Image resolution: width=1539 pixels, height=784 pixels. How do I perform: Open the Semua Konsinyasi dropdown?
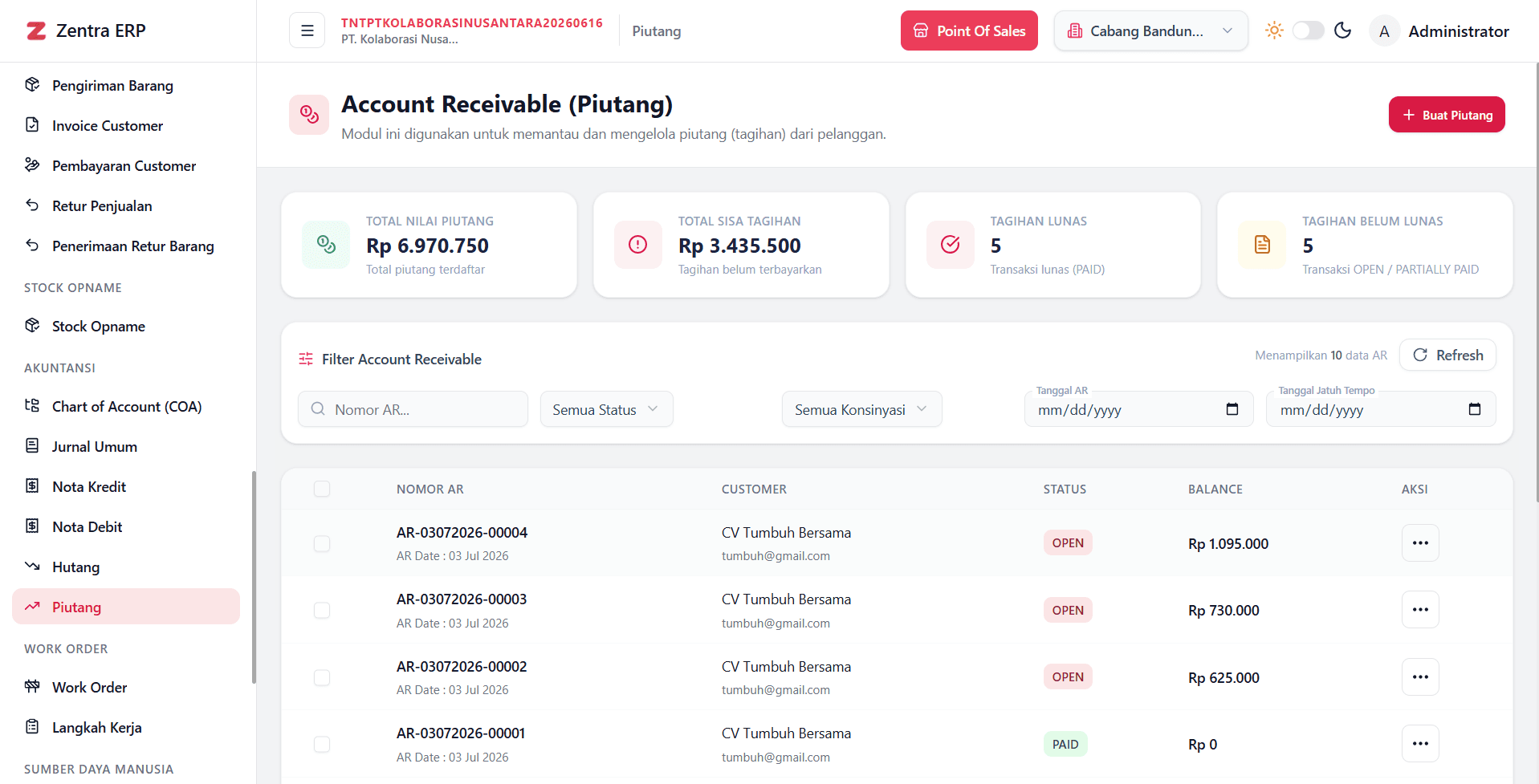861,409
